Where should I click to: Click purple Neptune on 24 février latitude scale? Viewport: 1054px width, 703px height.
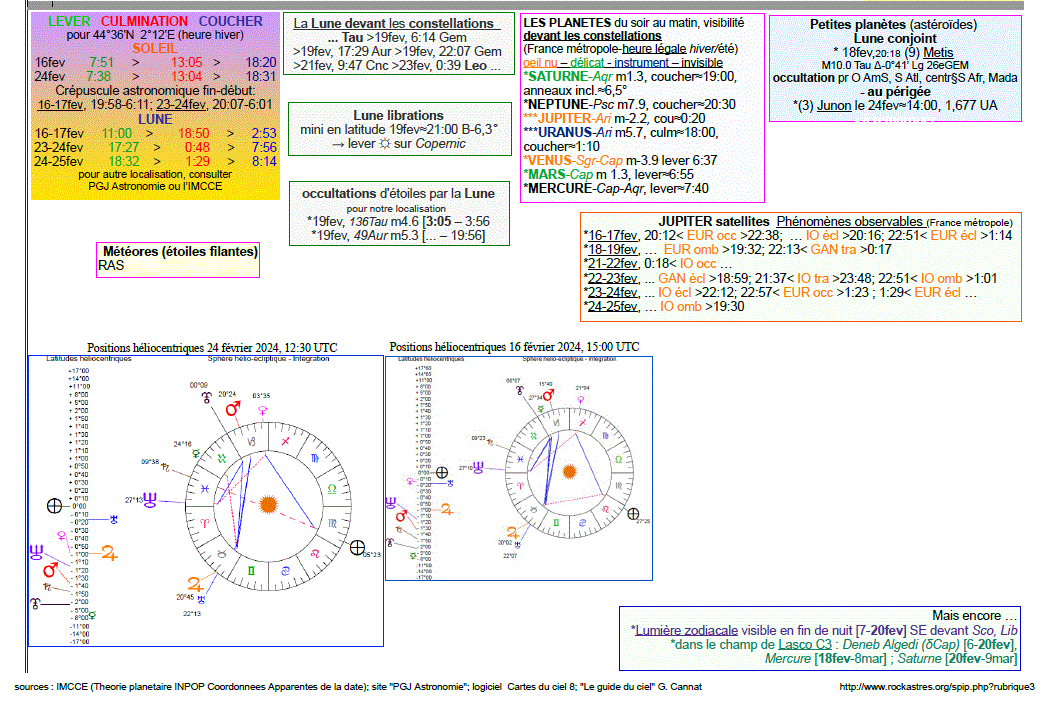(x=36, y=553)
